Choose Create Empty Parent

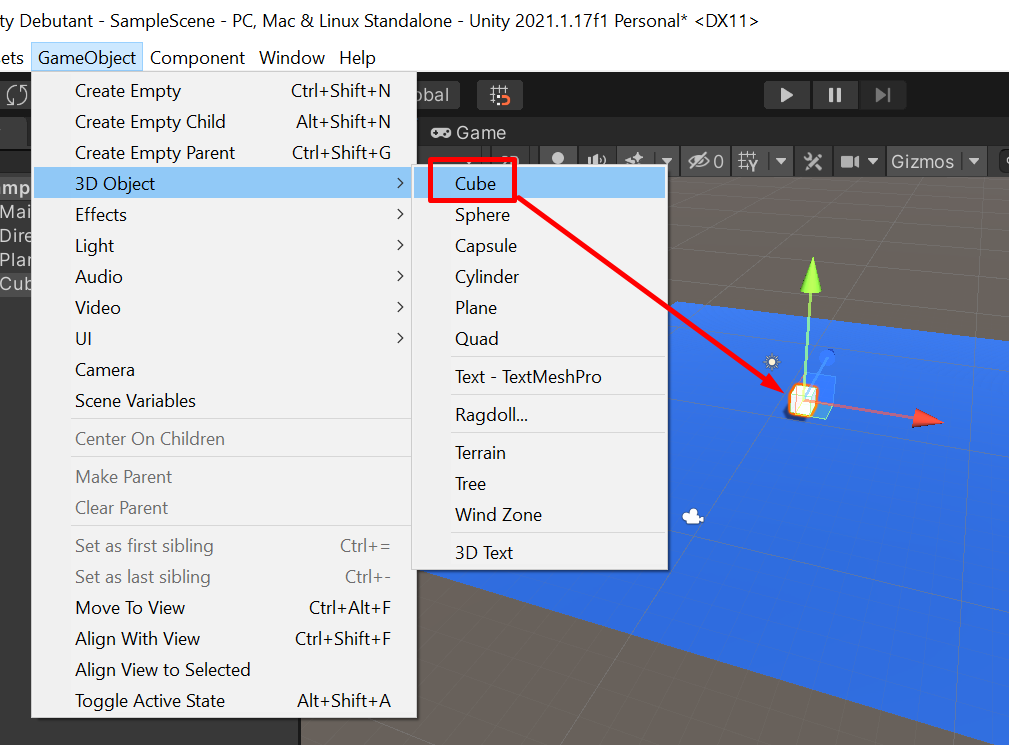(222, 152)
